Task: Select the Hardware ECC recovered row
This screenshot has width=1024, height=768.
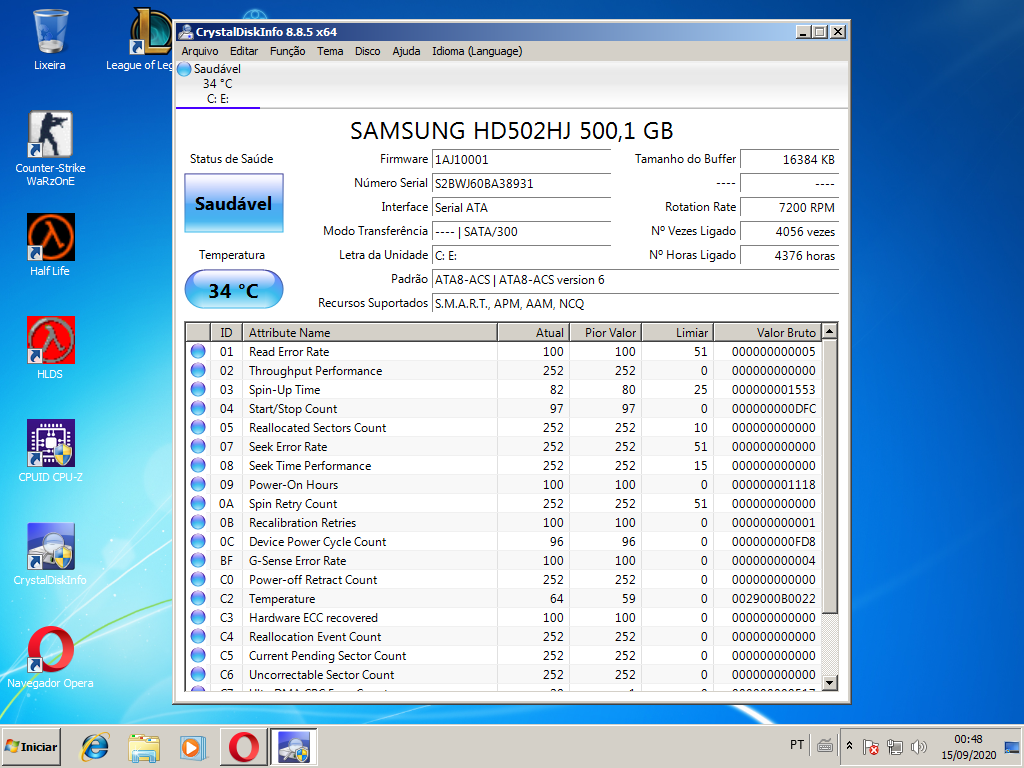Action: 504,617
